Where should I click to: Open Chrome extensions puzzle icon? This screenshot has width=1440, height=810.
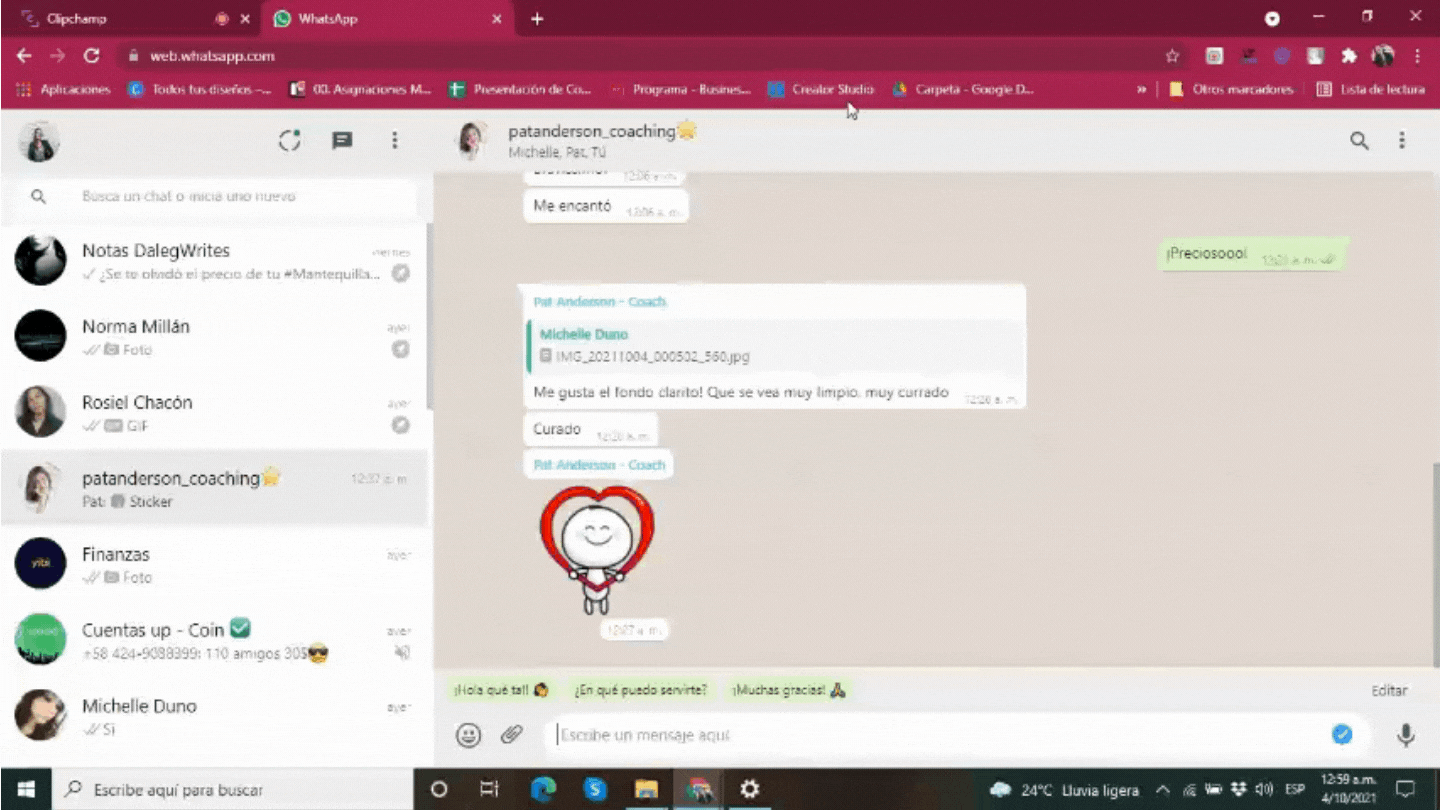[x=1349, y=56]
